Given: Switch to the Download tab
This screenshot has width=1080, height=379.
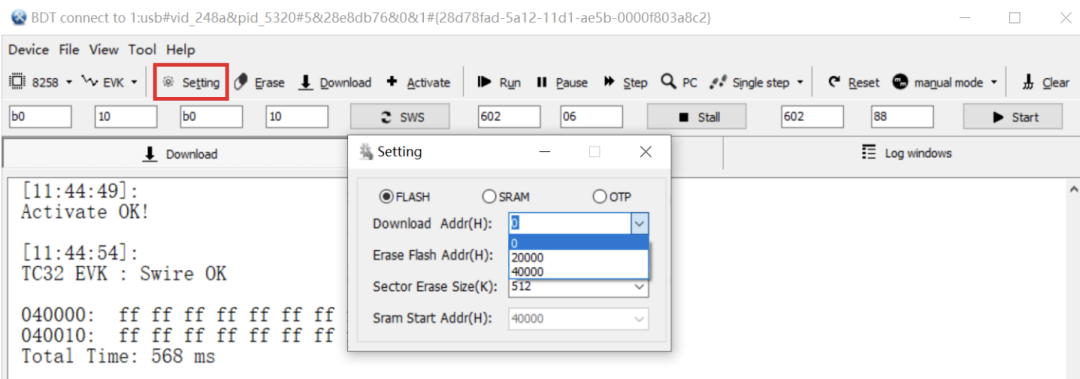Looking at the screenshot, I should pos(180,154).
